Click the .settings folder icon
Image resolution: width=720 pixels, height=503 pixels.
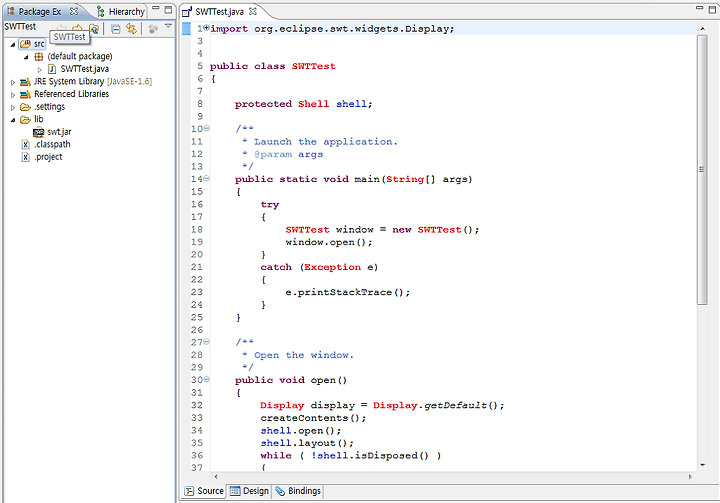[x=26, y=107]
